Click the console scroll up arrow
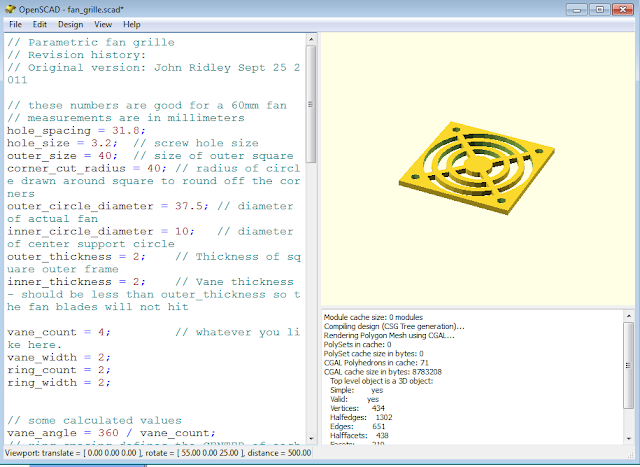 (x=629, y=316)
